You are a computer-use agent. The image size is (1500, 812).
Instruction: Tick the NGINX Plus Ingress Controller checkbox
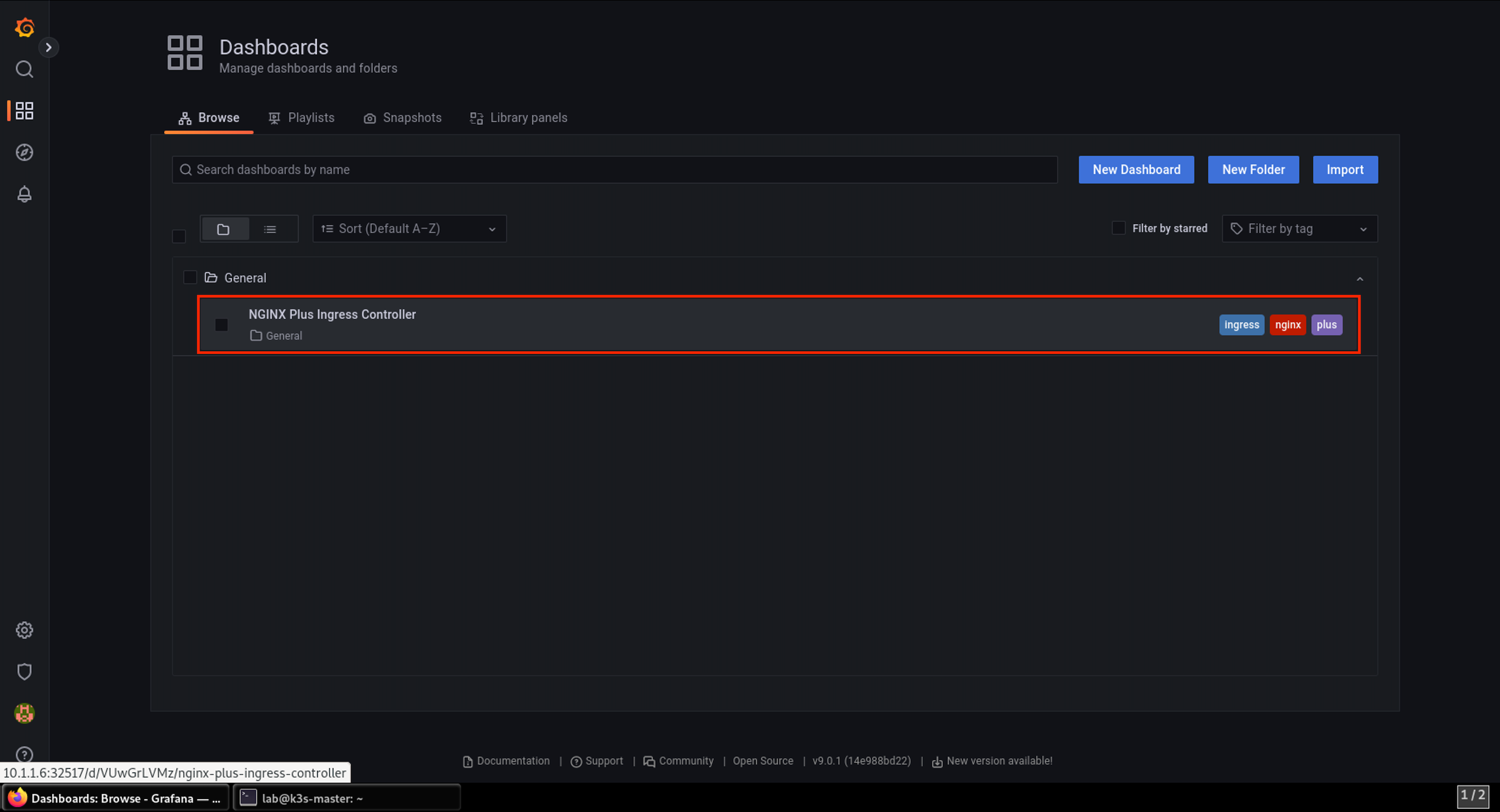coord(221,325)
